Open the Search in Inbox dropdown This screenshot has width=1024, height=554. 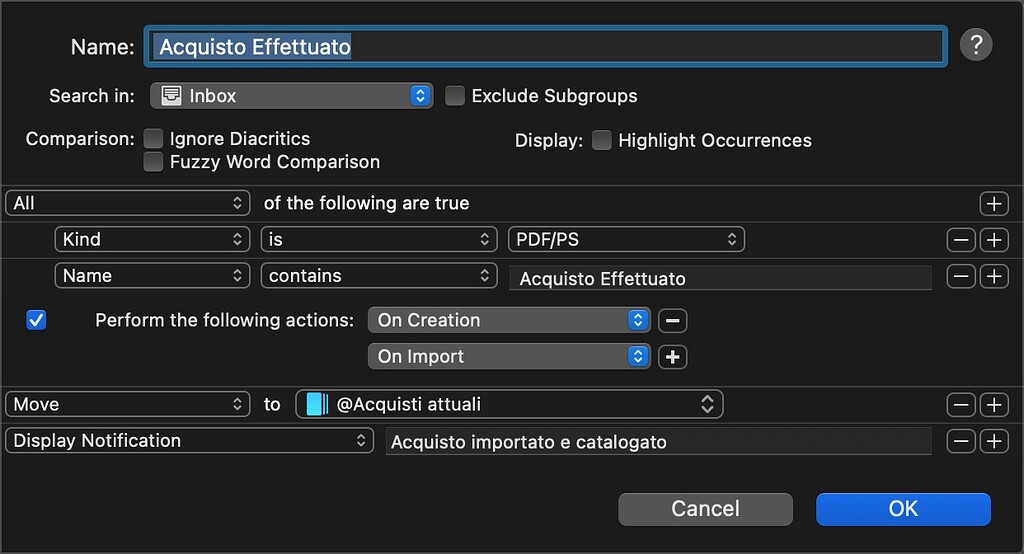point(291,96)
